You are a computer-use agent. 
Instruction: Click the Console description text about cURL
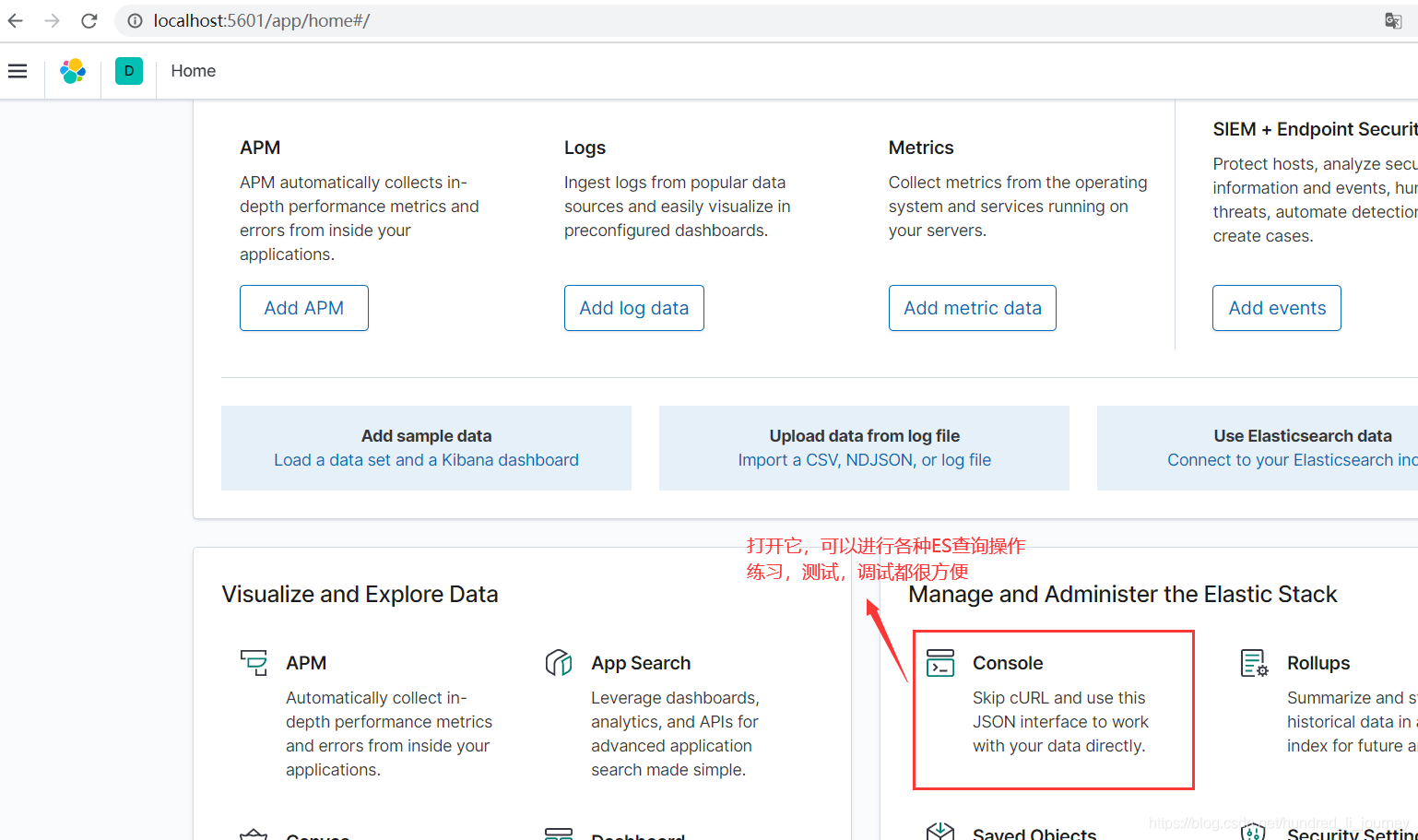tap(1060, 722)
